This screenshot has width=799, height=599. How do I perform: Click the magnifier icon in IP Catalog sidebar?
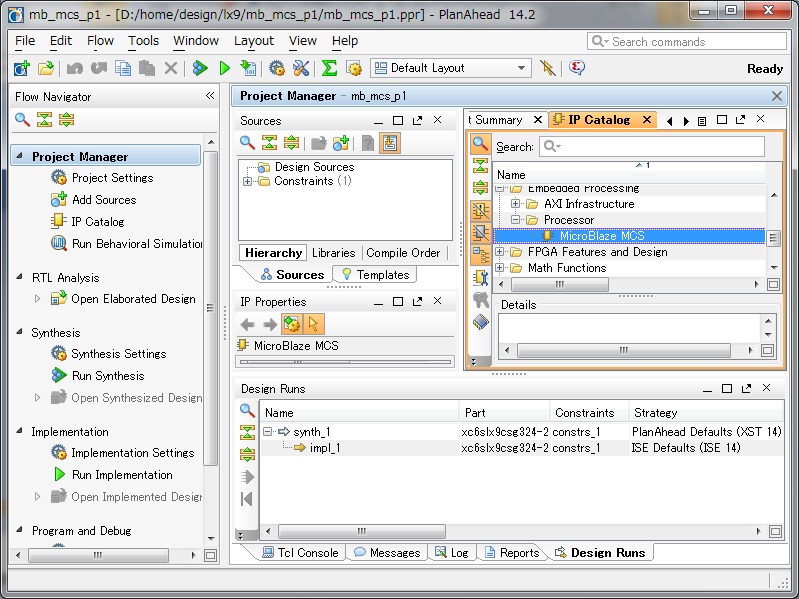coord(481,144)
